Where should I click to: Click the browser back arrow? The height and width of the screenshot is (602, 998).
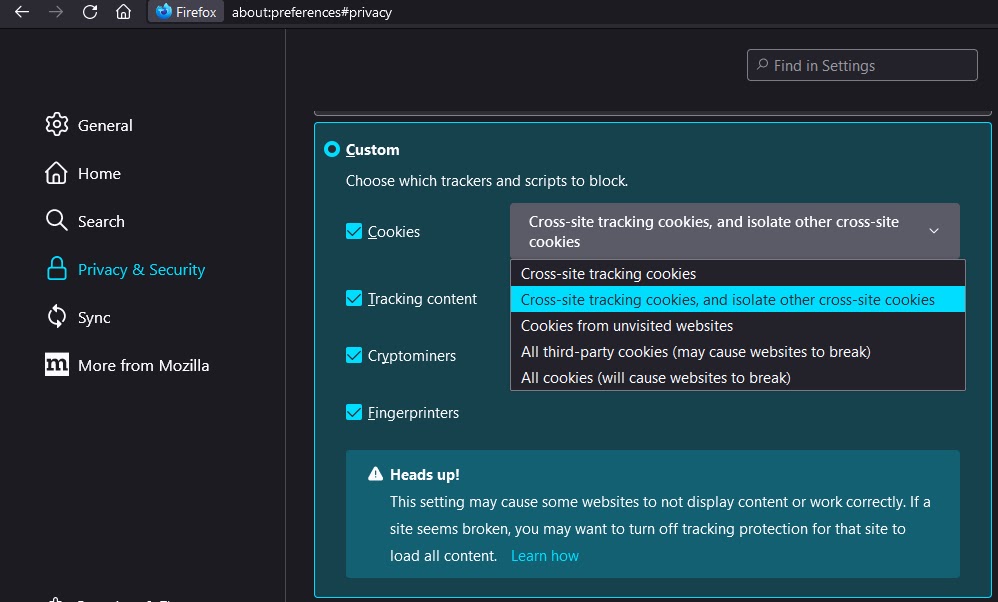(x=22, y=12)
